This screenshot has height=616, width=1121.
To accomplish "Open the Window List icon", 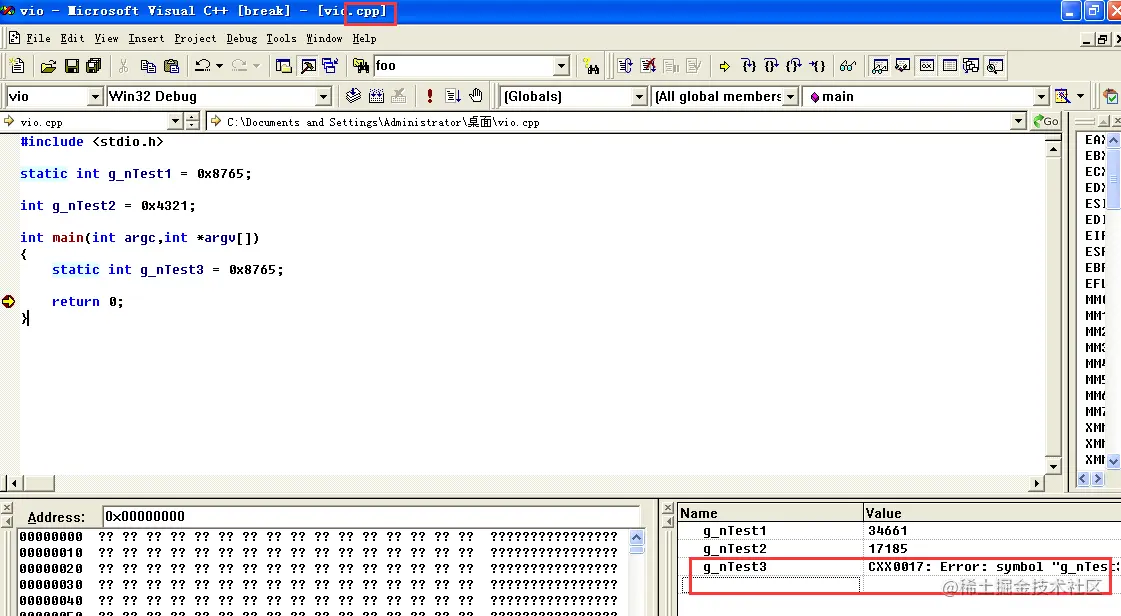I will (330, 66).
